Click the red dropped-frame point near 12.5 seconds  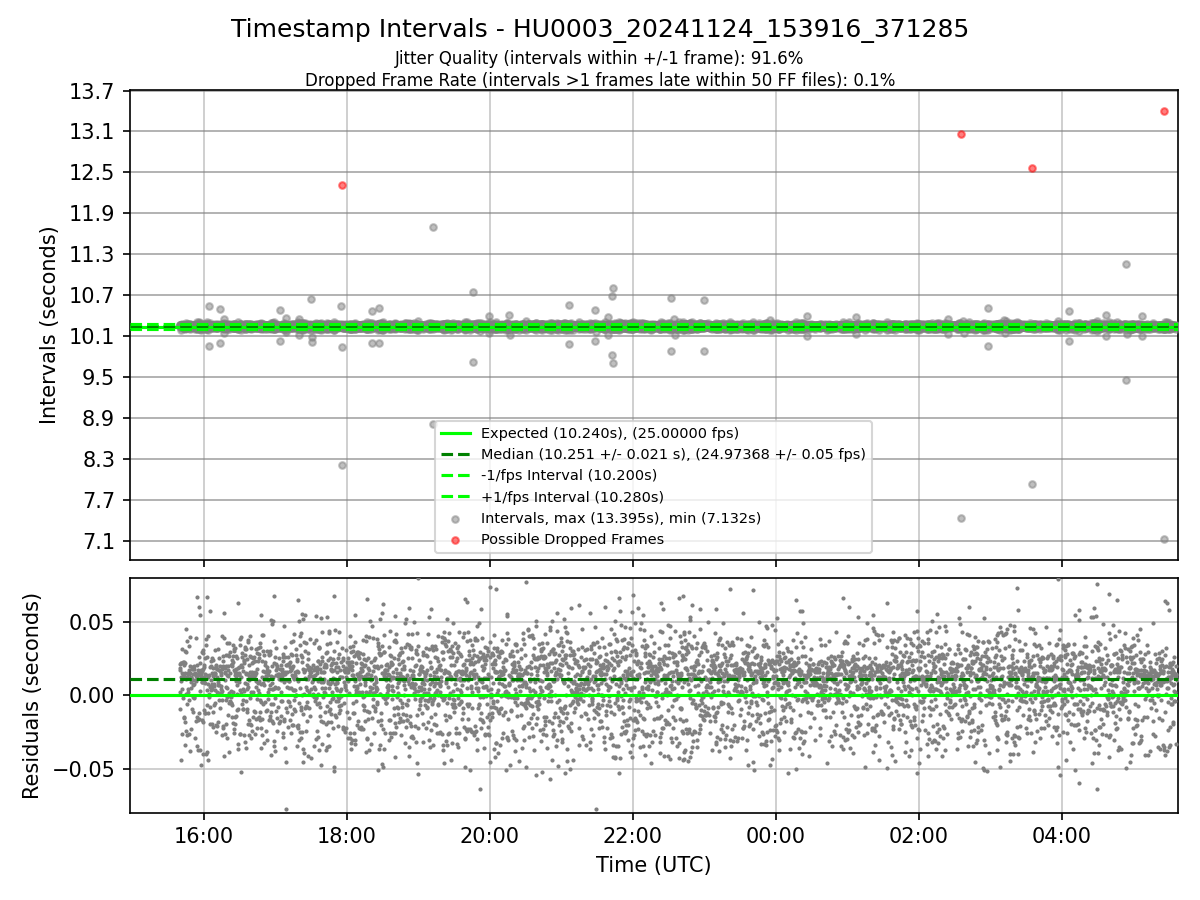(x=1032, y=168)
